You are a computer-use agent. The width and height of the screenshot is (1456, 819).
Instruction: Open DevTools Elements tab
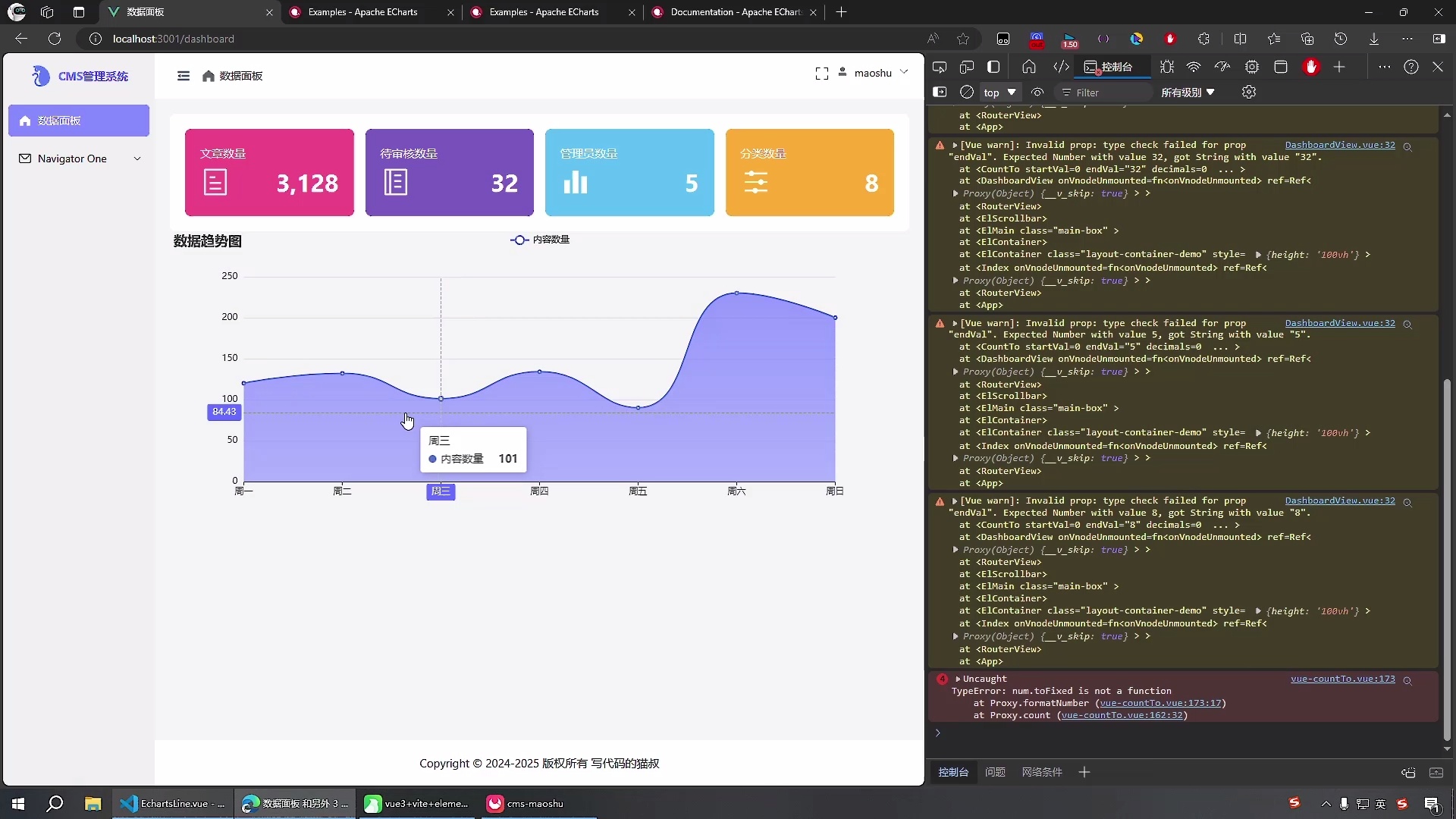[1061, 67]
